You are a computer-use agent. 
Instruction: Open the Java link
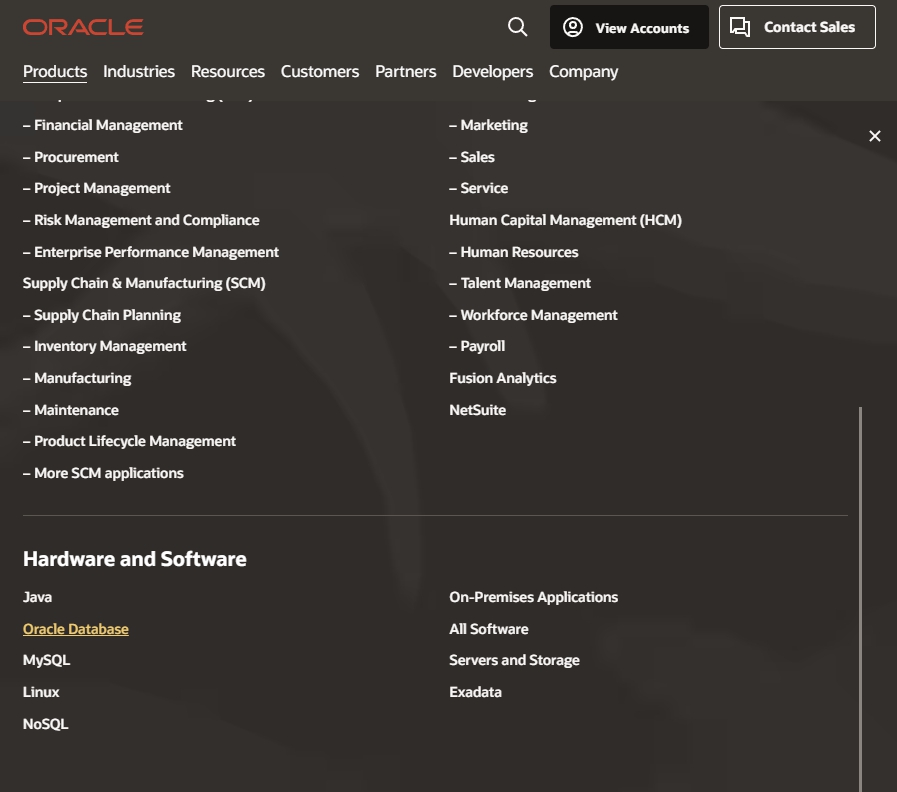tap(37, 597)
